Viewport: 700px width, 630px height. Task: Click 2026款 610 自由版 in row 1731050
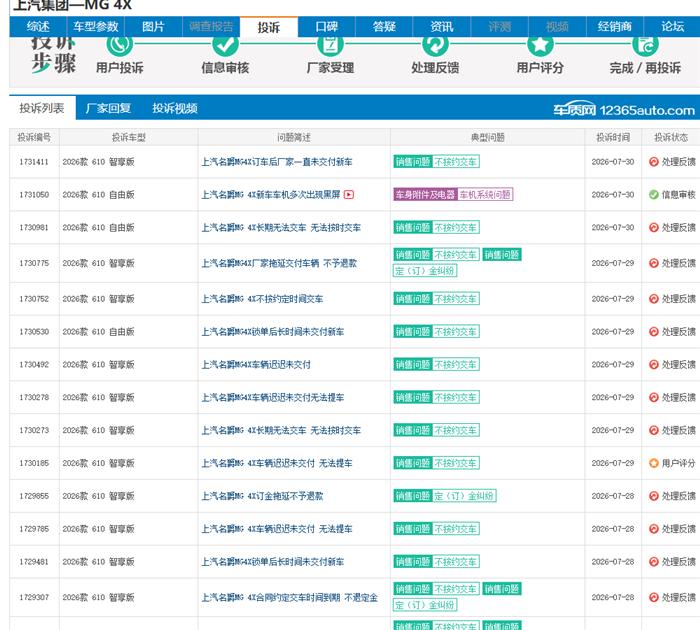(98, 194)
